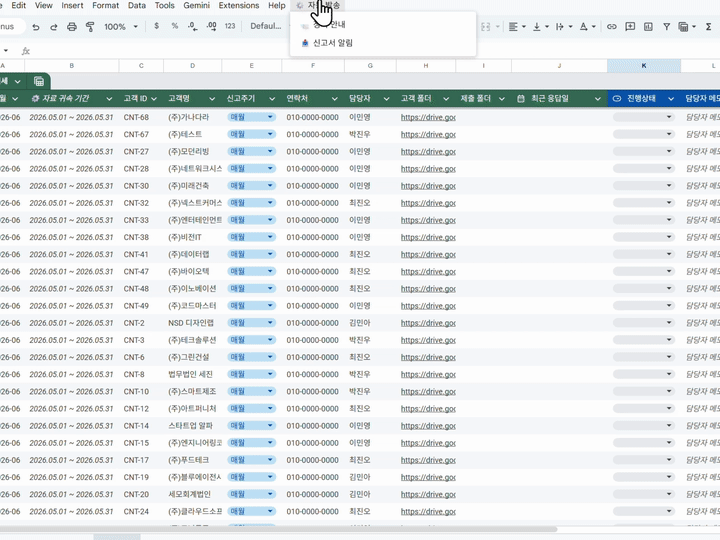Open text wrapping options
The height and width of the screenshot is (540, 720).
tap(564, 27)
